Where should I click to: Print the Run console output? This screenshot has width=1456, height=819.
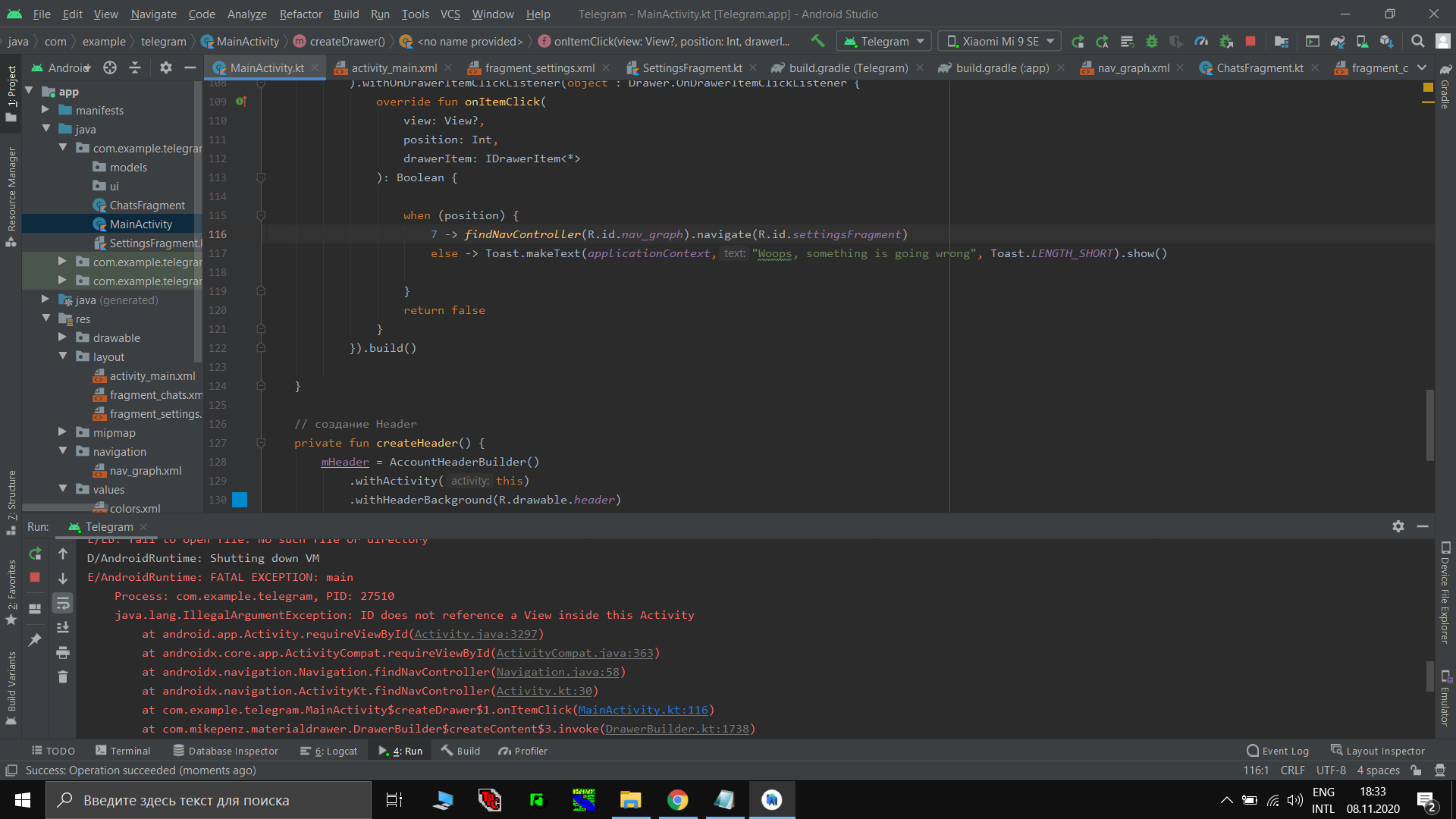pos(63,652)
